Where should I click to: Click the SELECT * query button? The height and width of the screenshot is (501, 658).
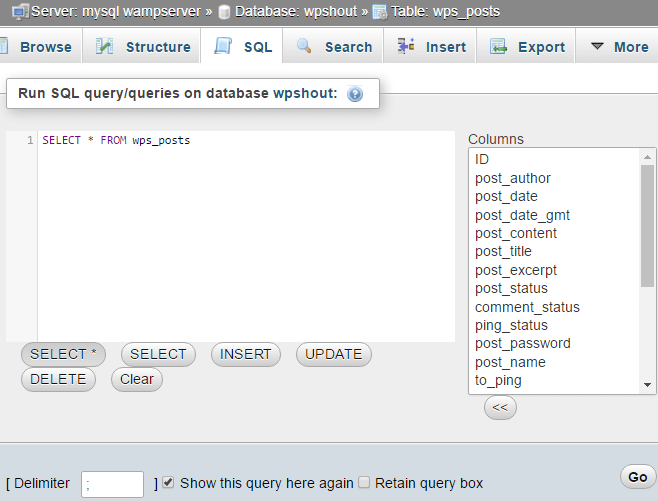63,354
